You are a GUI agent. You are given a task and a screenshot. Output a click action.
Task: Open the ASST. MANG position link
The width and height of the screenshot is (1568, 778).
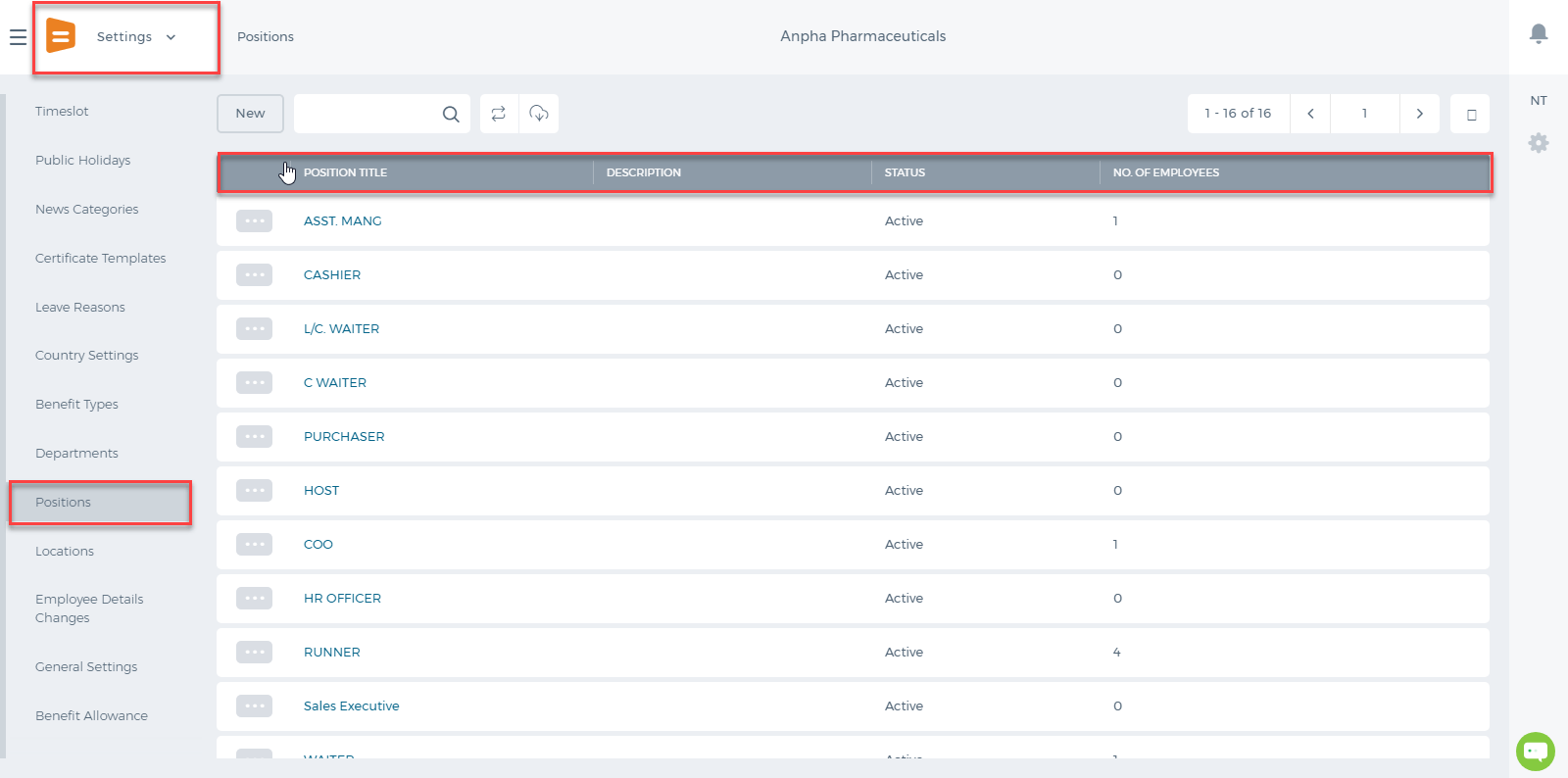coord(343,221)
